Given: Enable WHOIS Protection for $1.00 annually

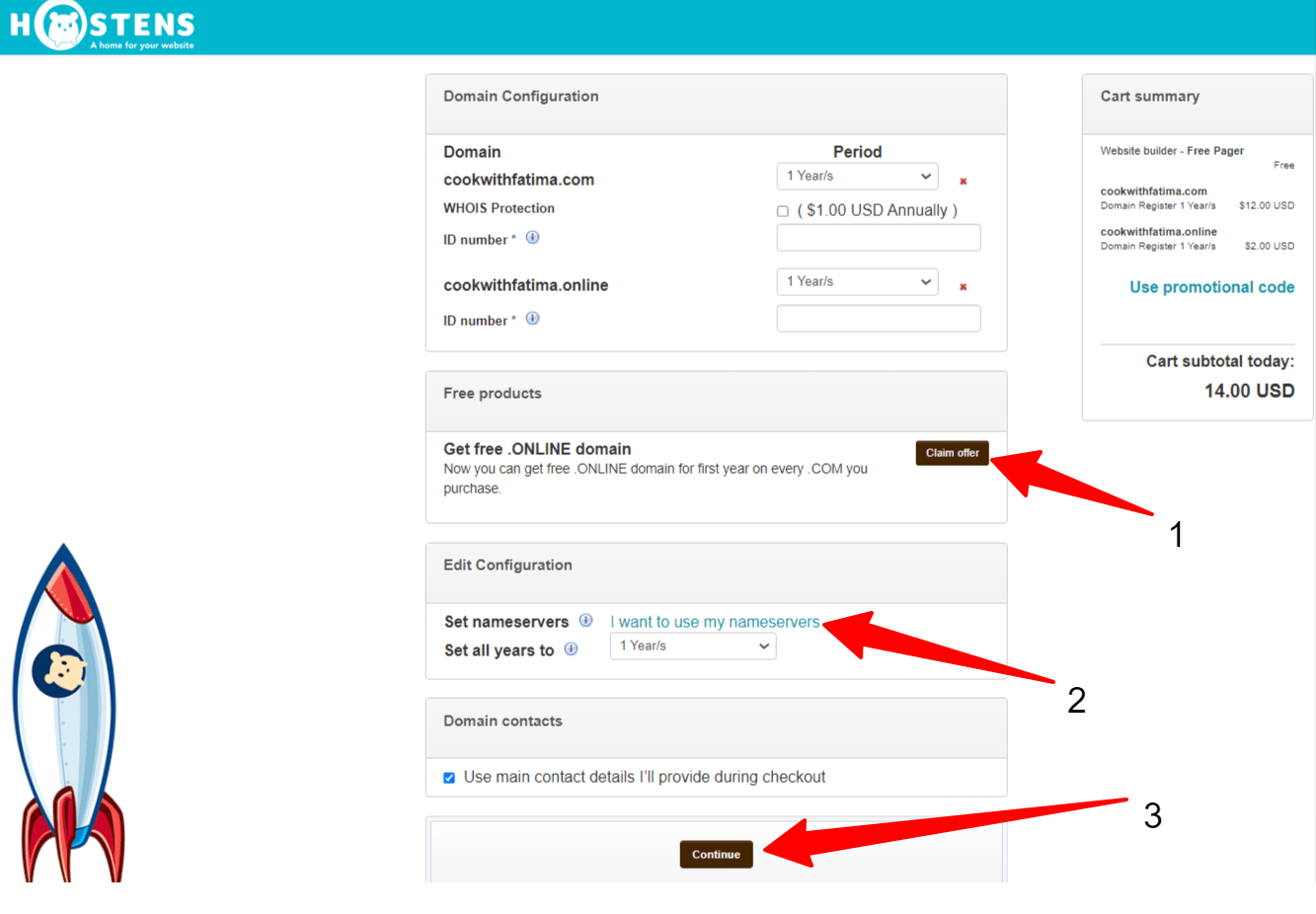Looking at the screenshot, I should tap(780, 209).
